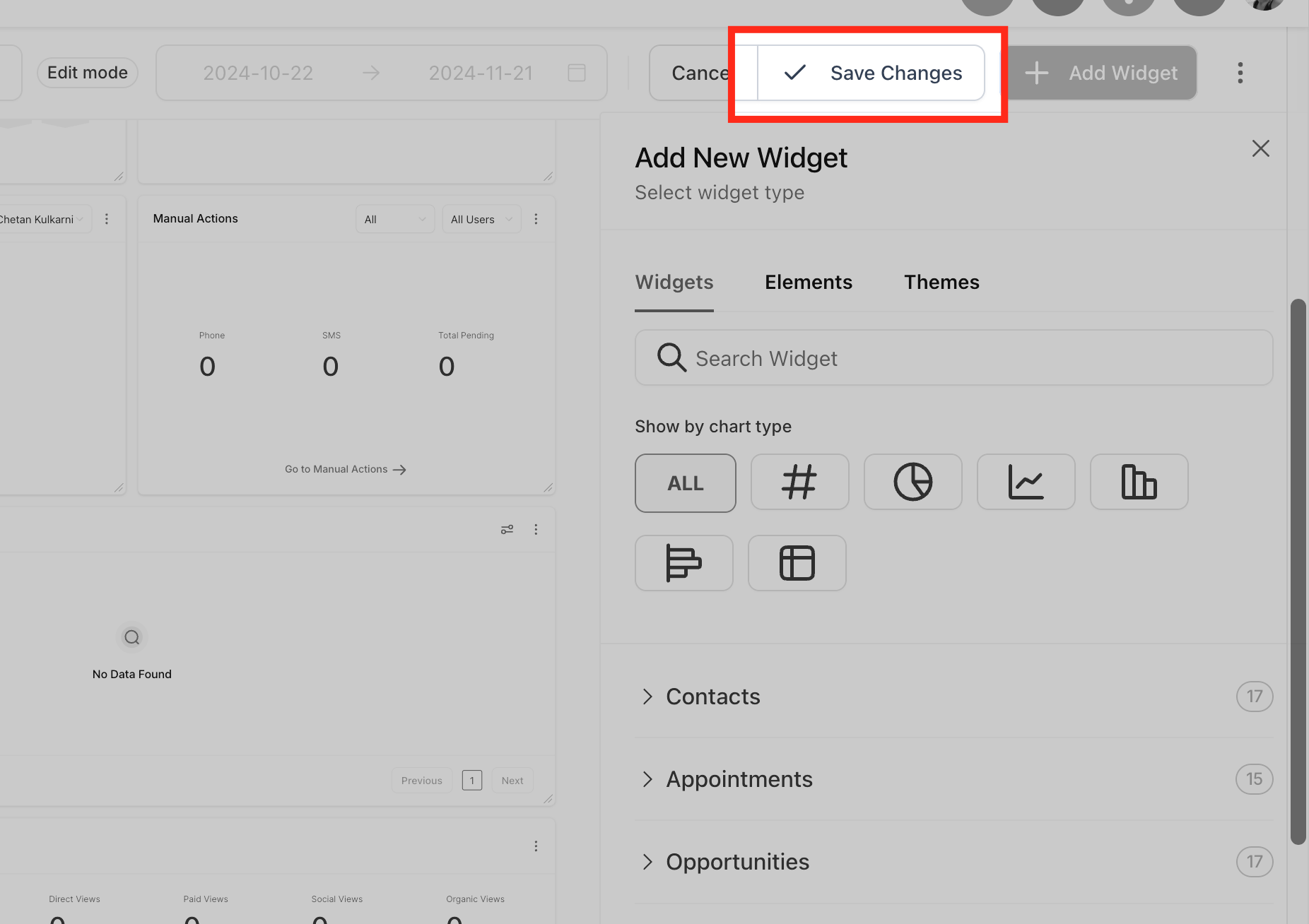Viewport: 1309px width, 924px height.
Task: Open Manual Actions widget options menu
Action: point(536,219)
